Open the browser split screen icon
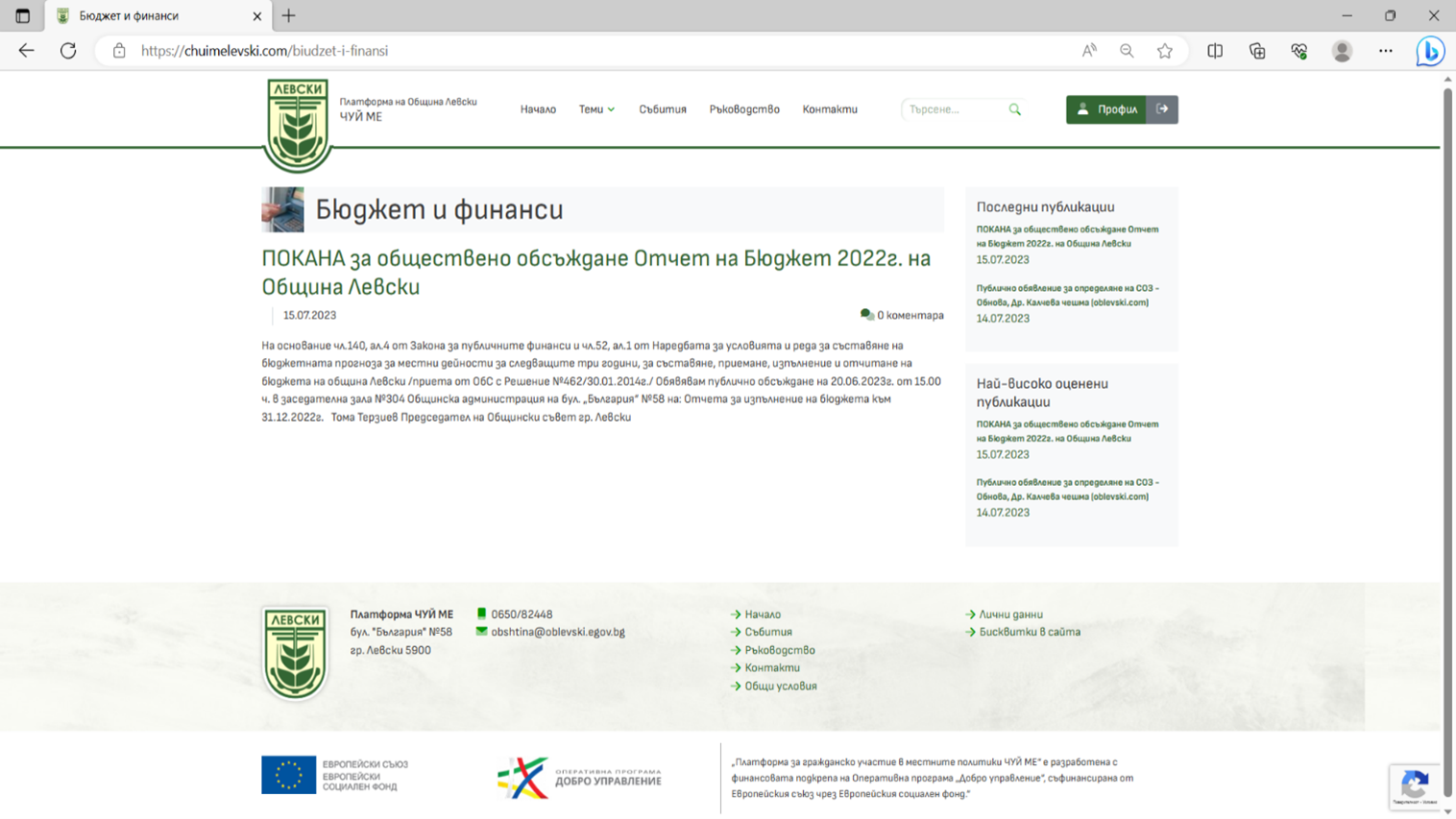The height and width of the screenshot is (819, 1456). (x=1215, y=51)
